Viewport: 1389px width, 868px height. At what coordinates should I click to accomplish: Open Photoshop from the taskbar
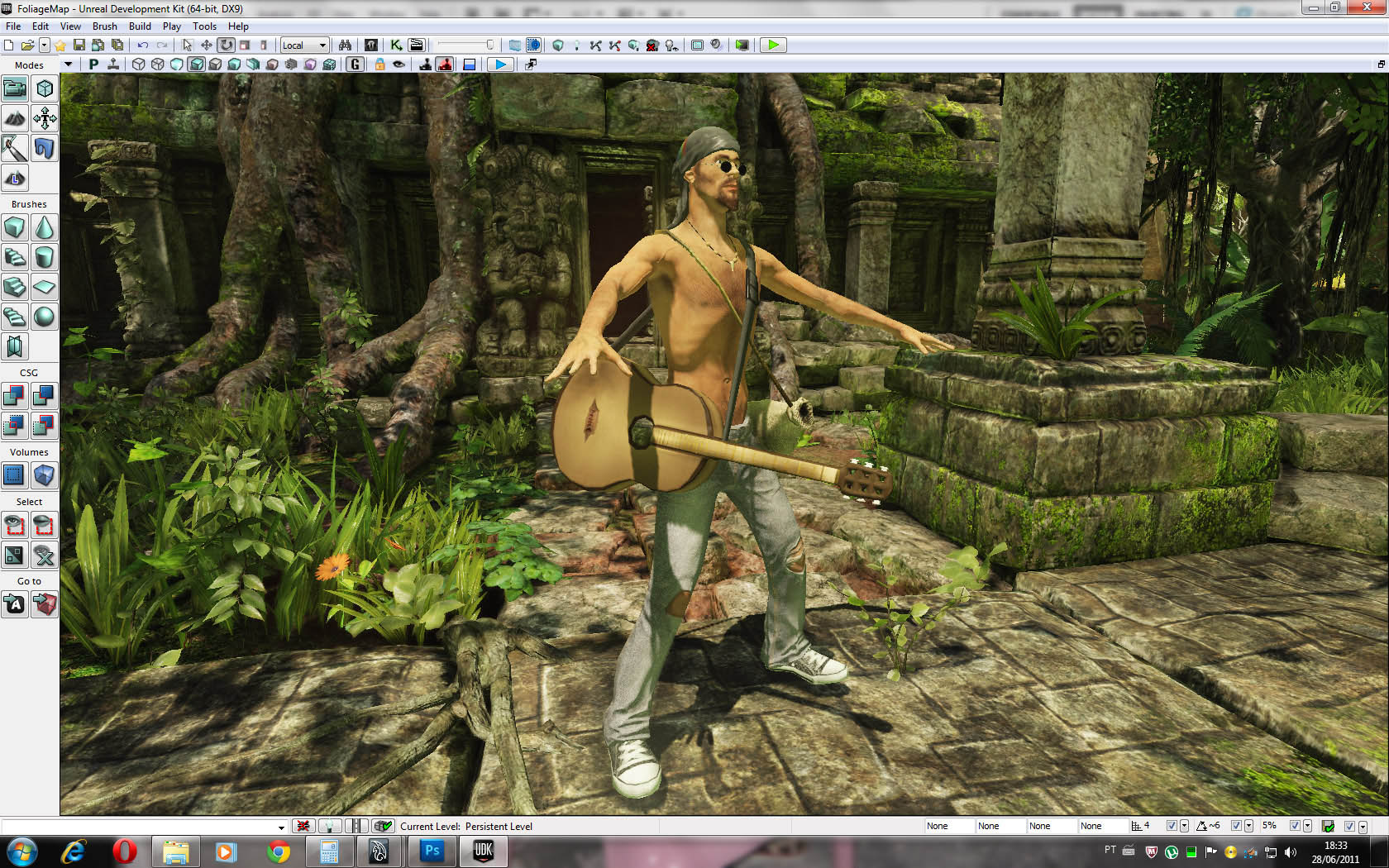tap(432, 851)
